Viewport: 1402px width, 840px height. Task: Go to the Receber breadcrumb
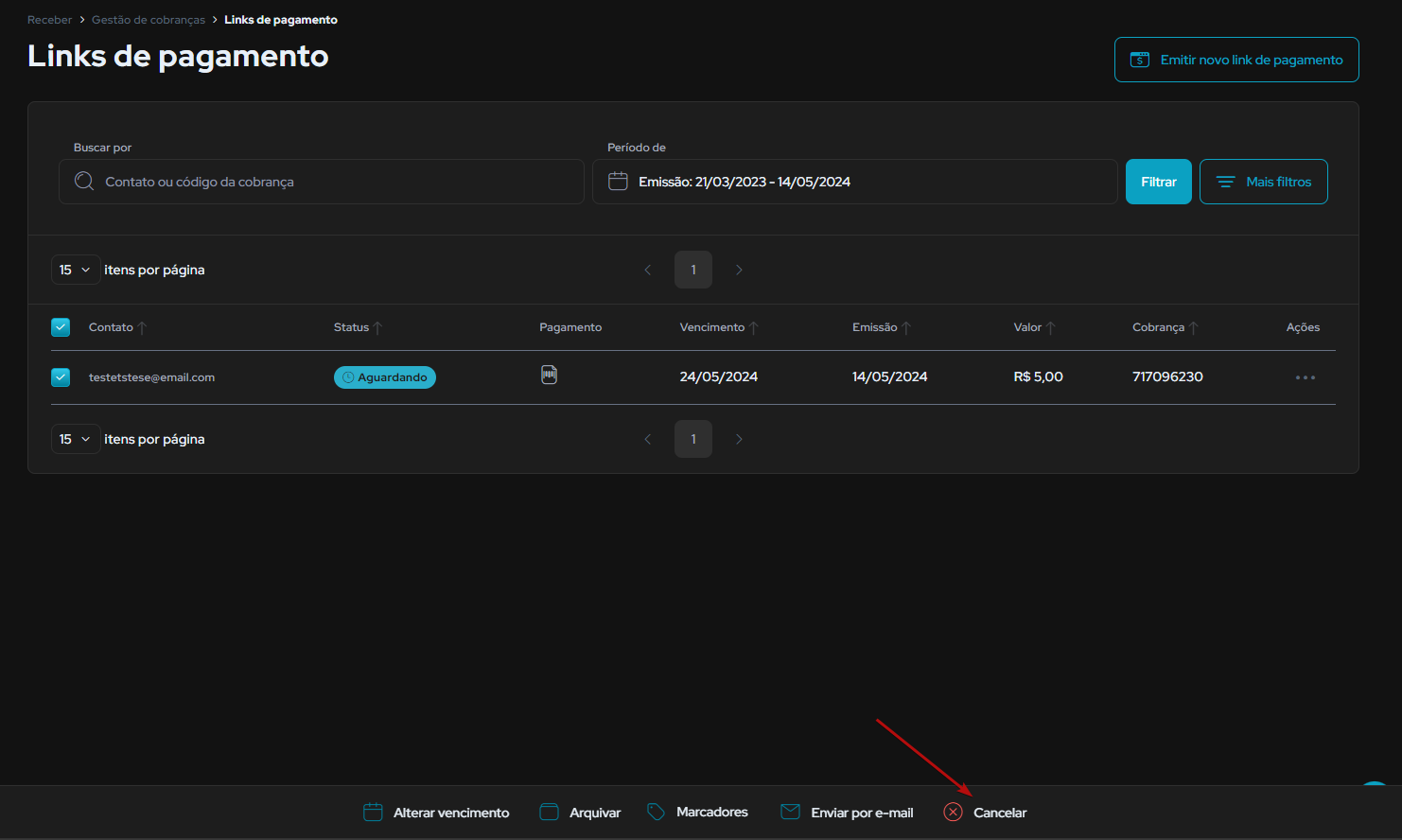click(49, 20)
